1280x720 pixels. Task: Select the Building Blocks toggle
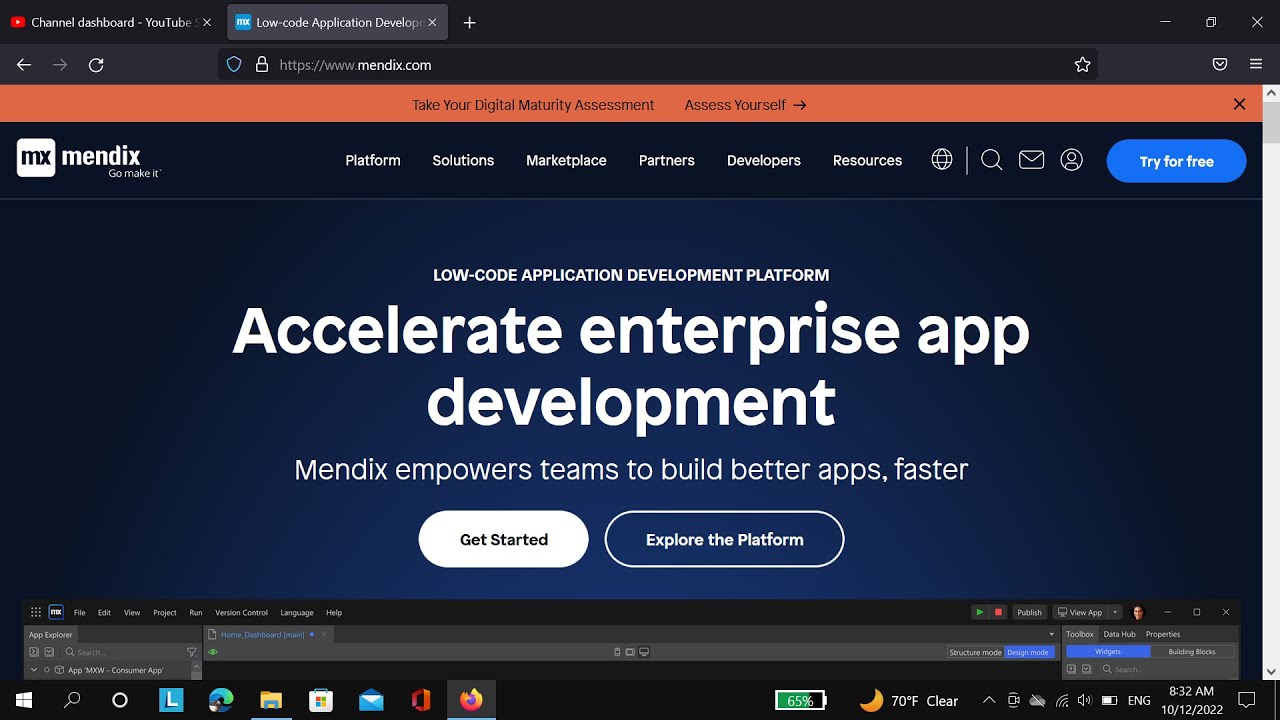point(1192,651)
